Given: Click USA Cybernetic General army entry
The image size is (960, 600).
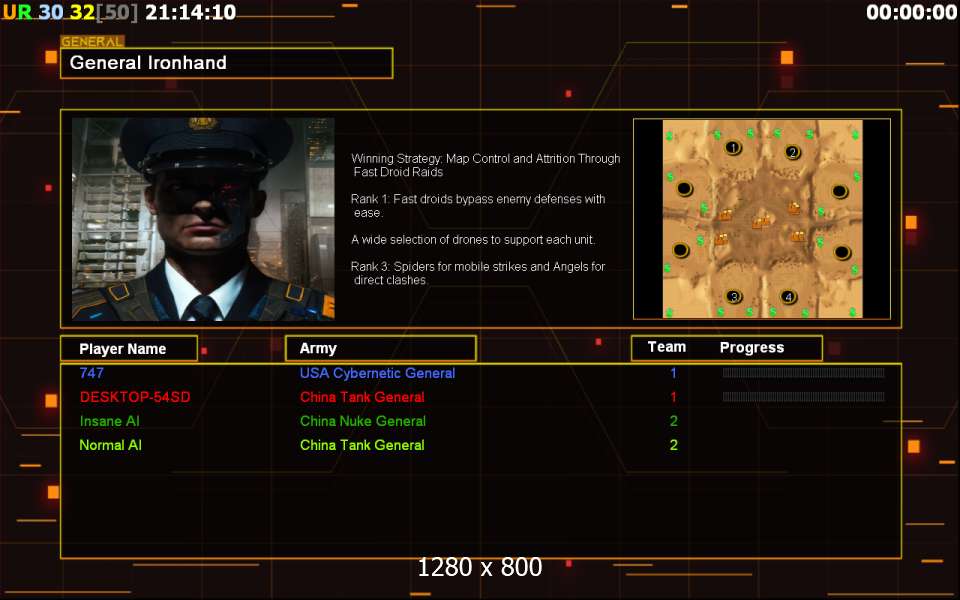Looking at the screenshot, I should tap(377, 373).
